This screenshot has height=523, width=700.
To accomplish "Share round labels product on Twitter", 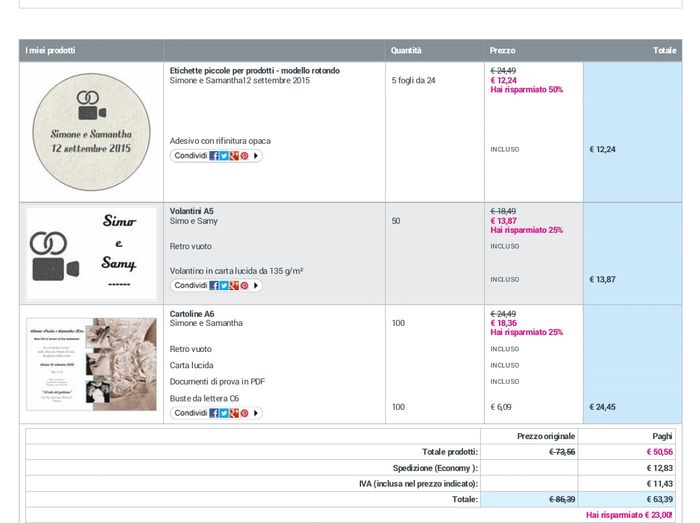I will pos(224,156).
